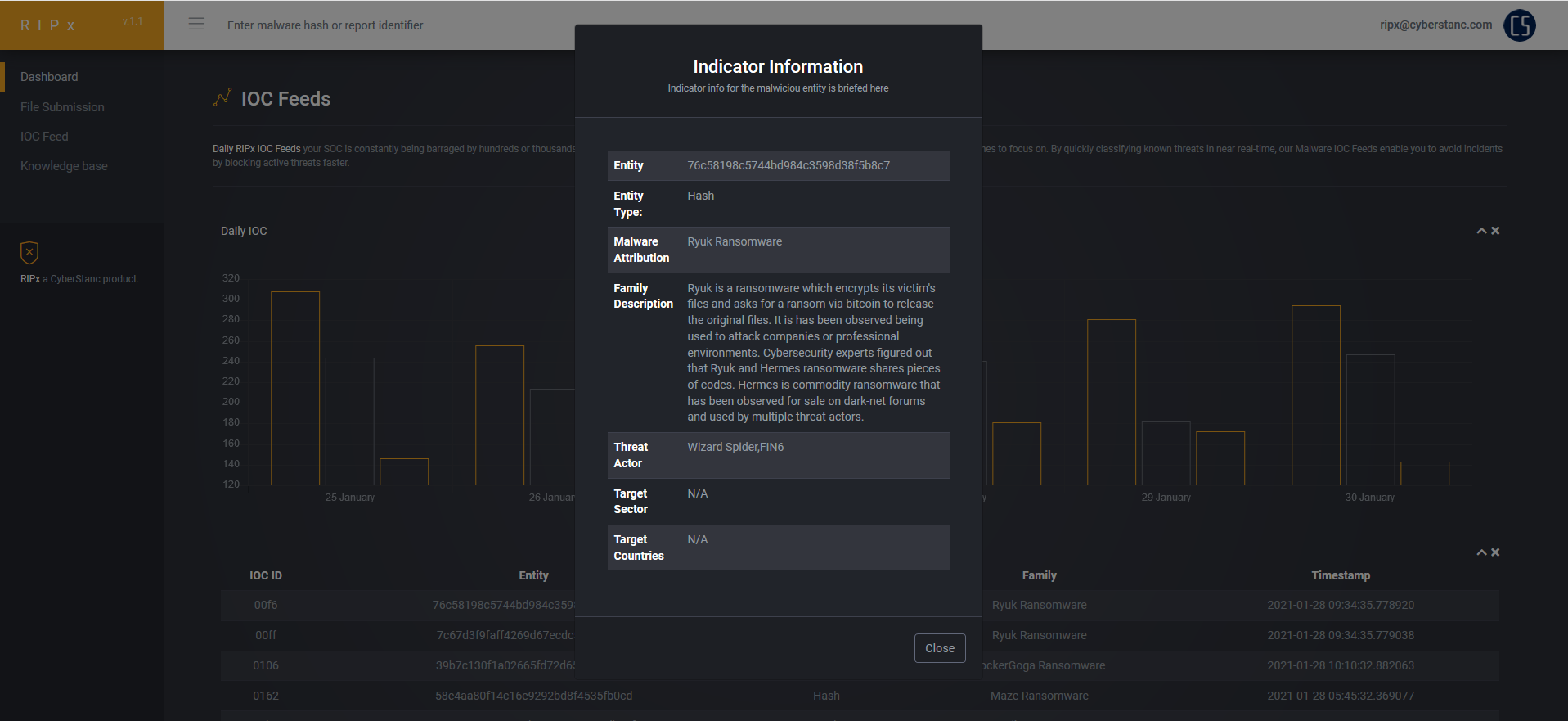
Task: Close the IOC table panel
Action: pos(1495,552)
